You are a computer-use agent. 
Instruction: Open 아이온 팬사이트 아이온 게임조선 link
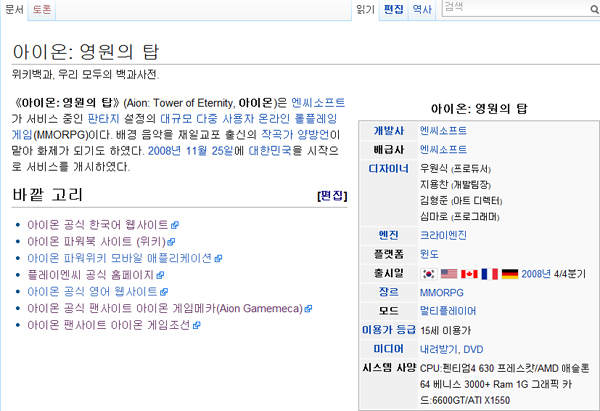pyautogui.click(x=109, y=325)
